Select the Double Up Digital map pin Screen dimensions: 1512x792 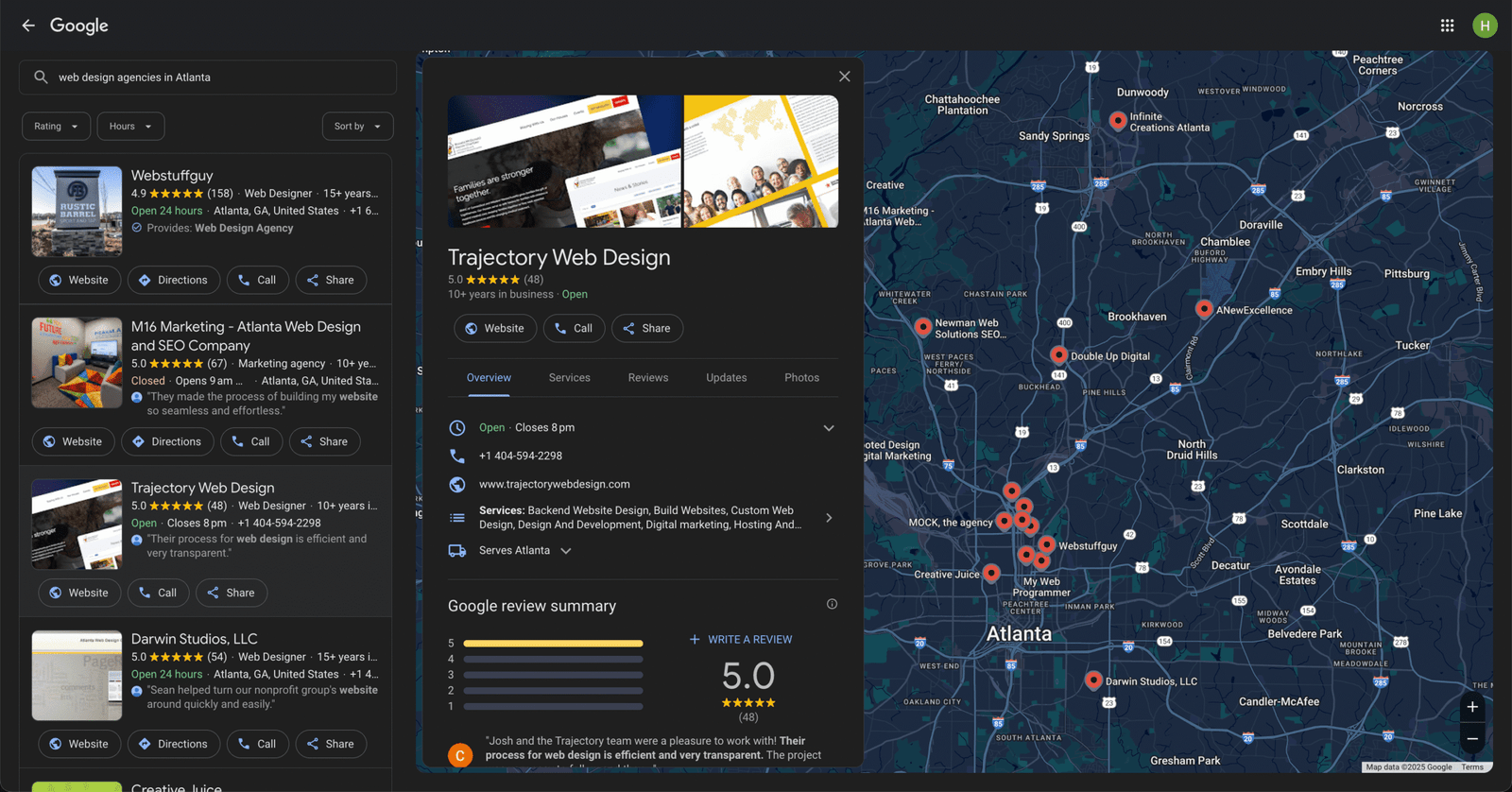pos(1058,354)
